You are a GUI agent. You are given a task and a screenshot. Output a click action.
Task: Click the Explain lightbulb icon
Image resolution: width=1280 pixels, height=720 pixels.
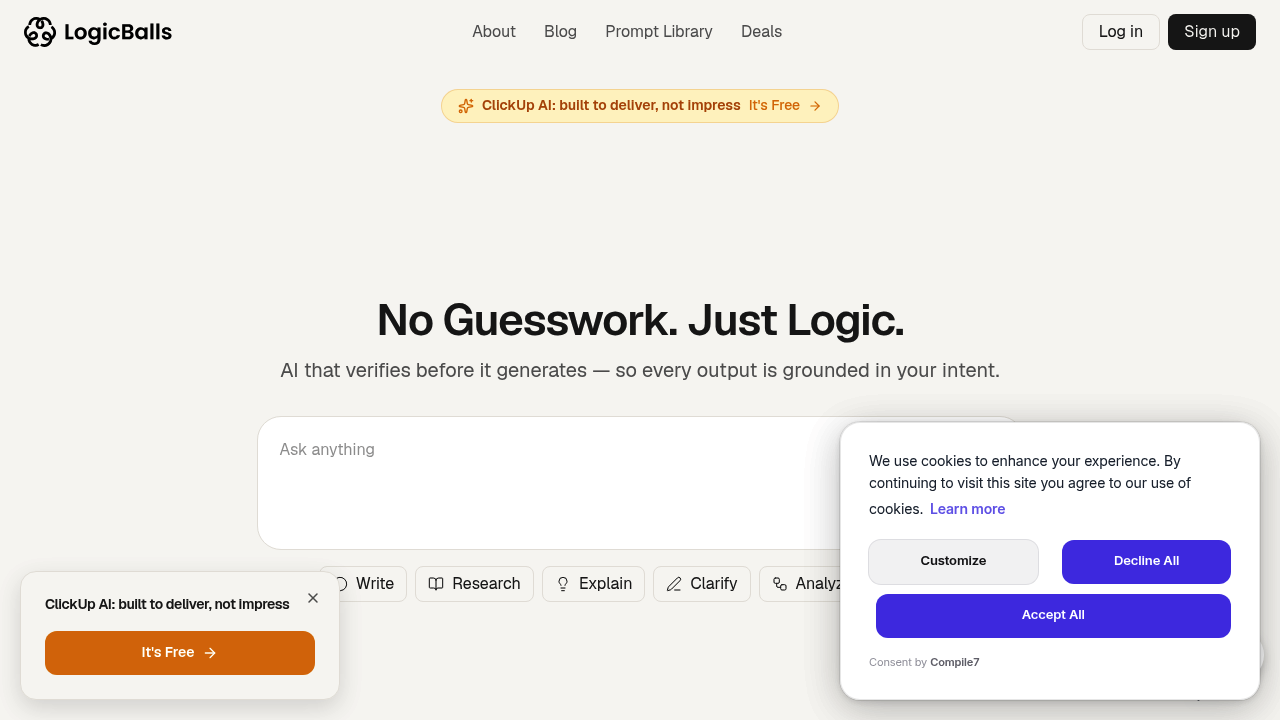(x=563, y=584)
